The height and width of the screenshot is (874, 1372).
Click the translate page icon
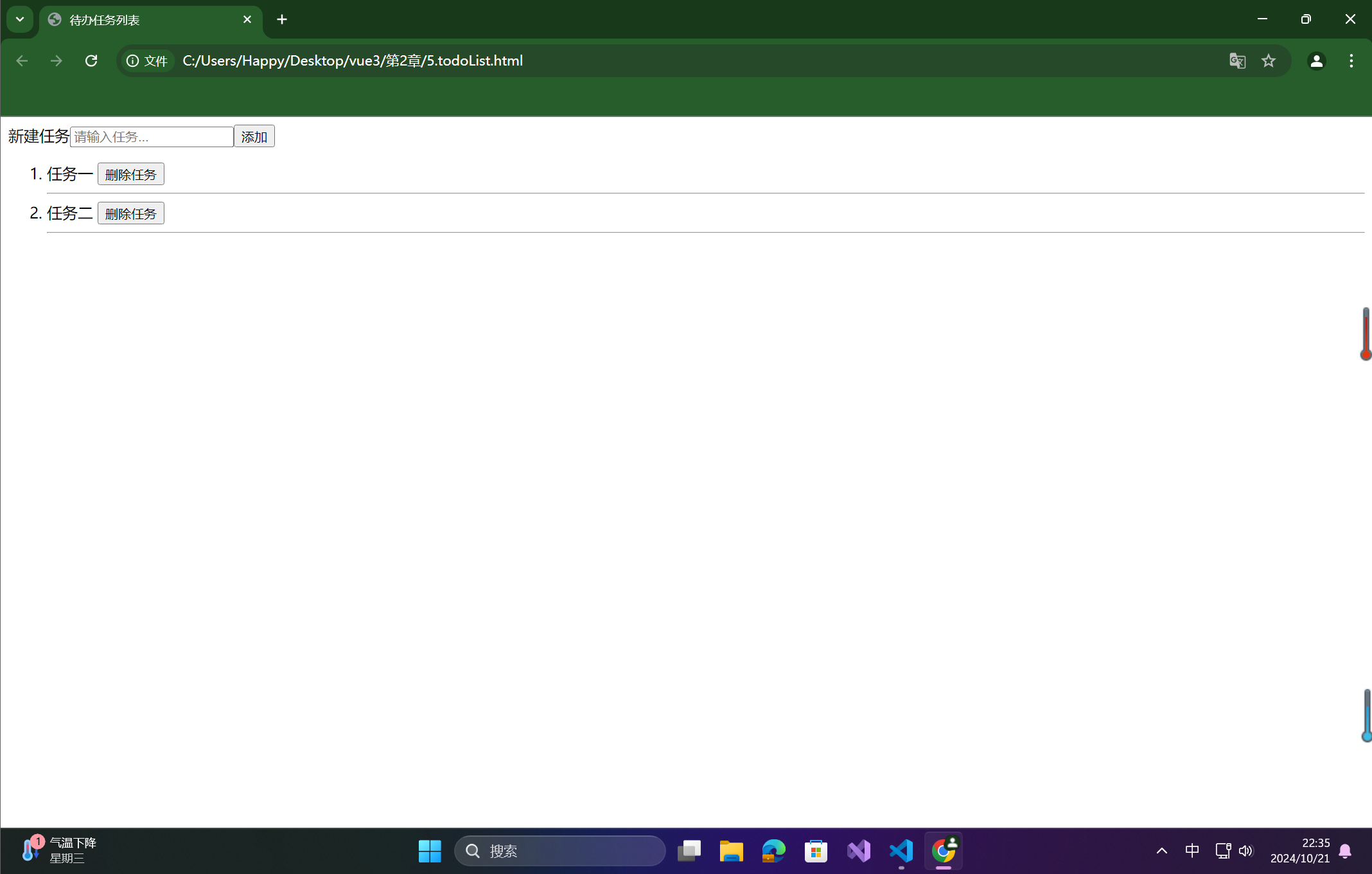[x=1237, y=61]
